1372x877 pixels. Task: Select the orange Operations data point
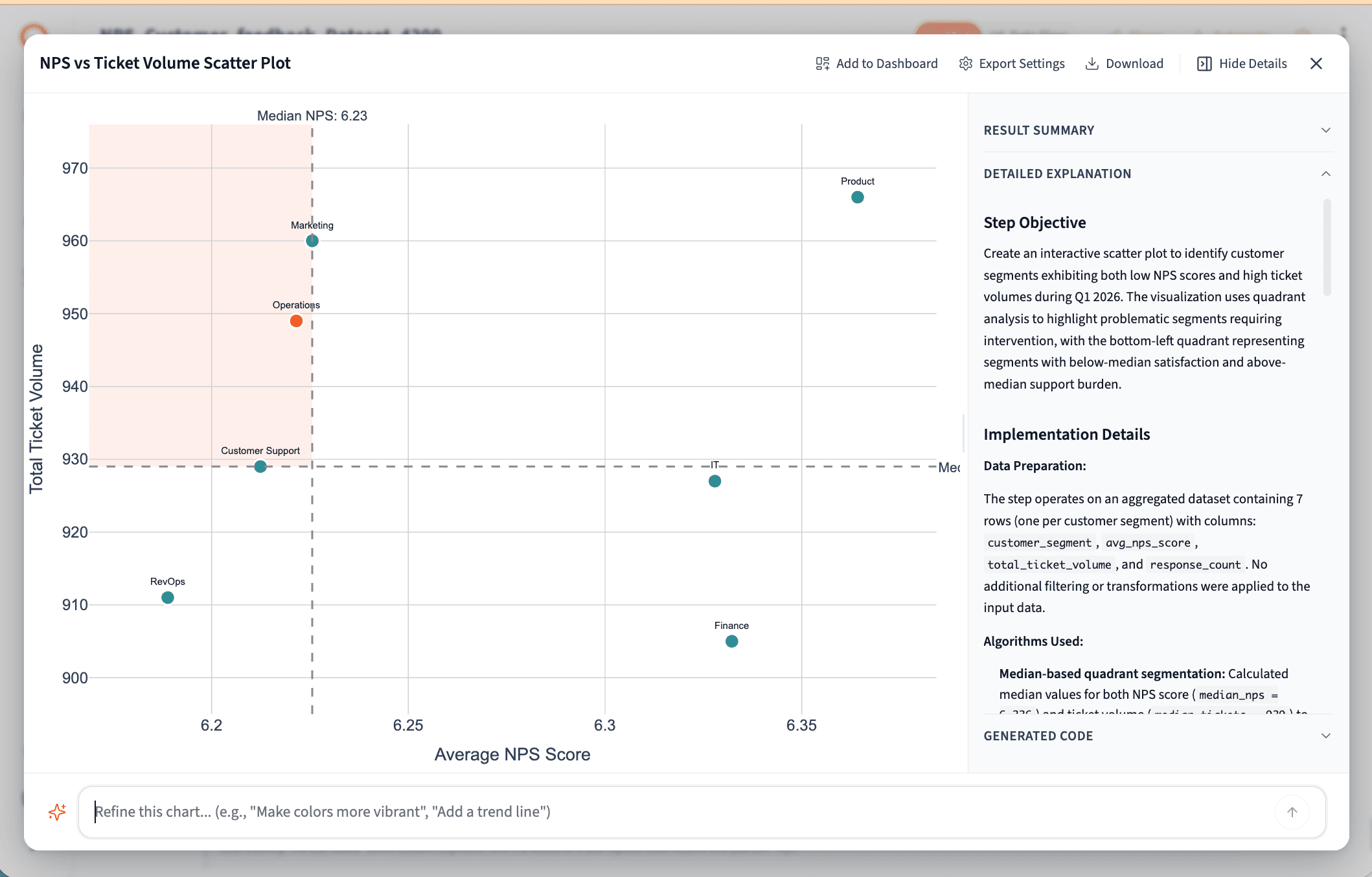(296, 320)
